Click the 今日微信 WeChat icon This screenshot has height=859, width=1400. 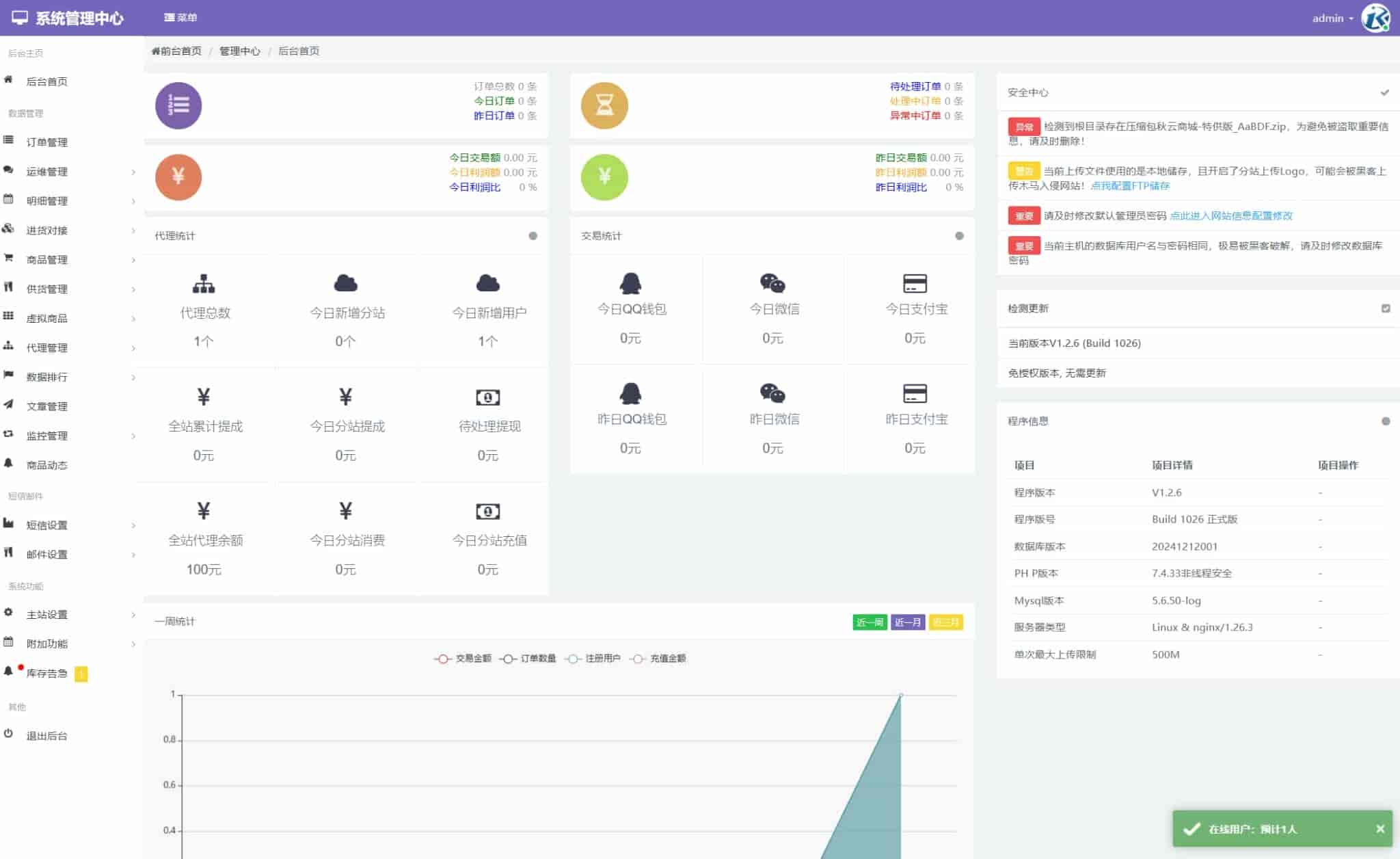coord(772,283)
